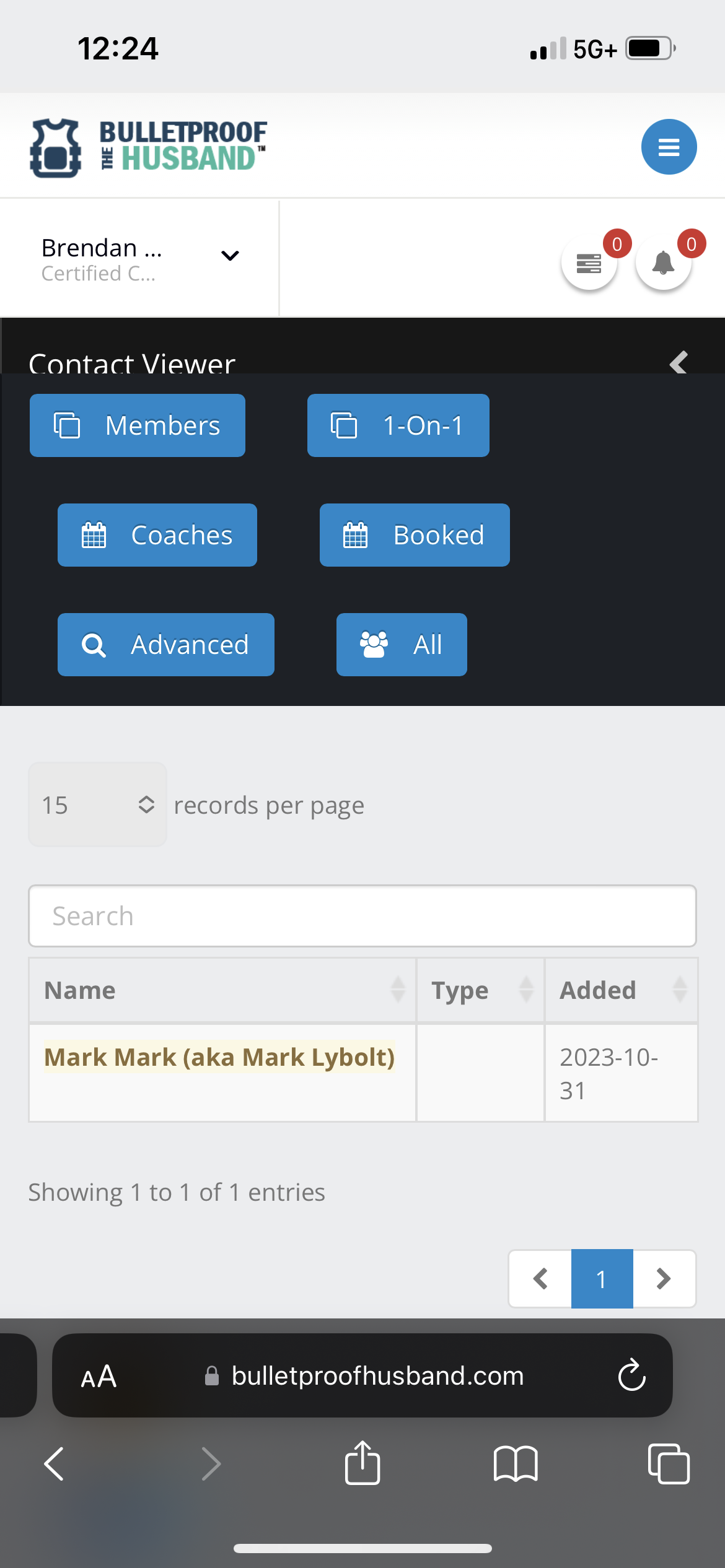Viewport: 725px width, 1568px height.
Task: Show Members contacts
Action: click(138, 425)
